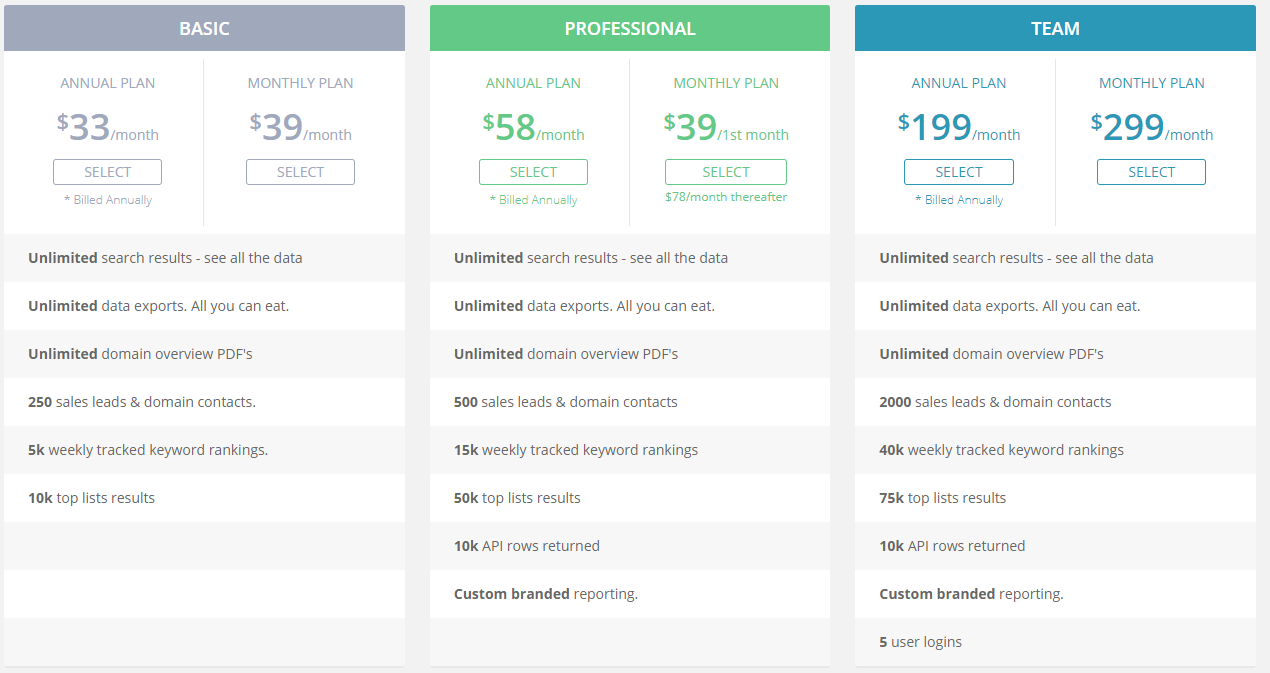Click Team's '40k weekly tracked keyword rankings'
The width and height of the screenshot is (1270, 673).
click(x=1001, y=450)
